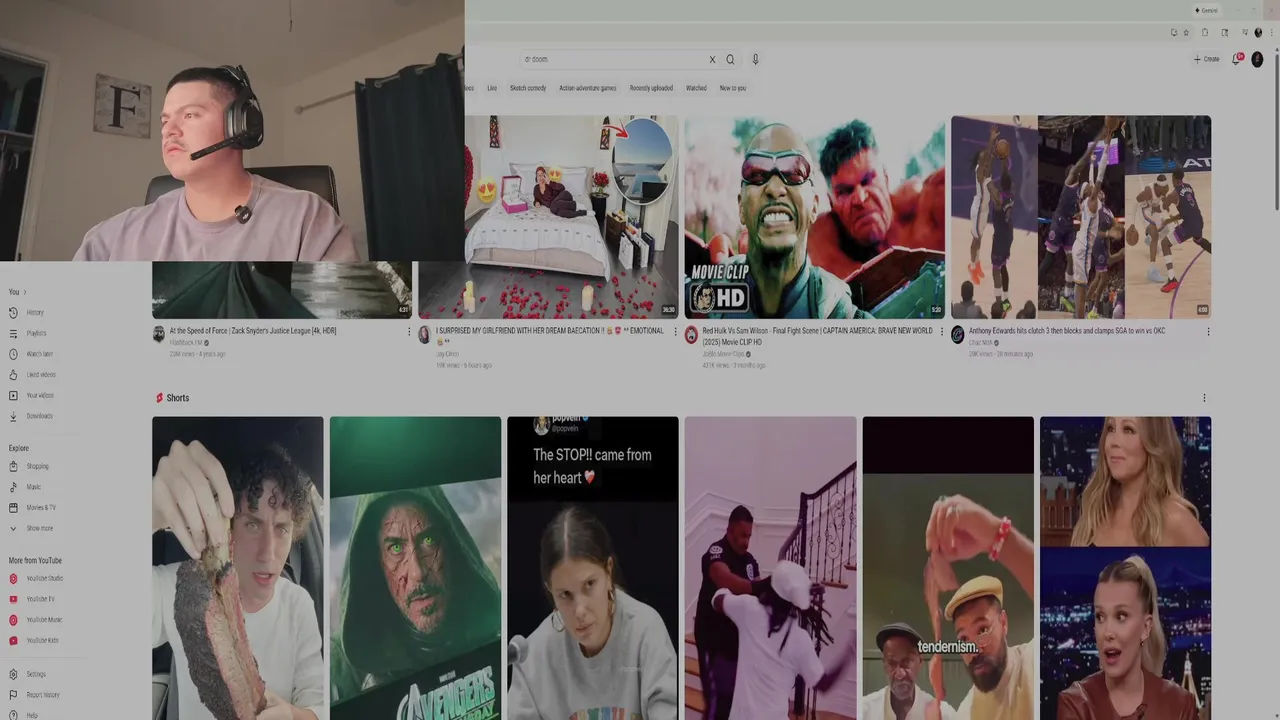
Task: Open the green-hooded Avengers Doom Short
Action: pos(415,568)
